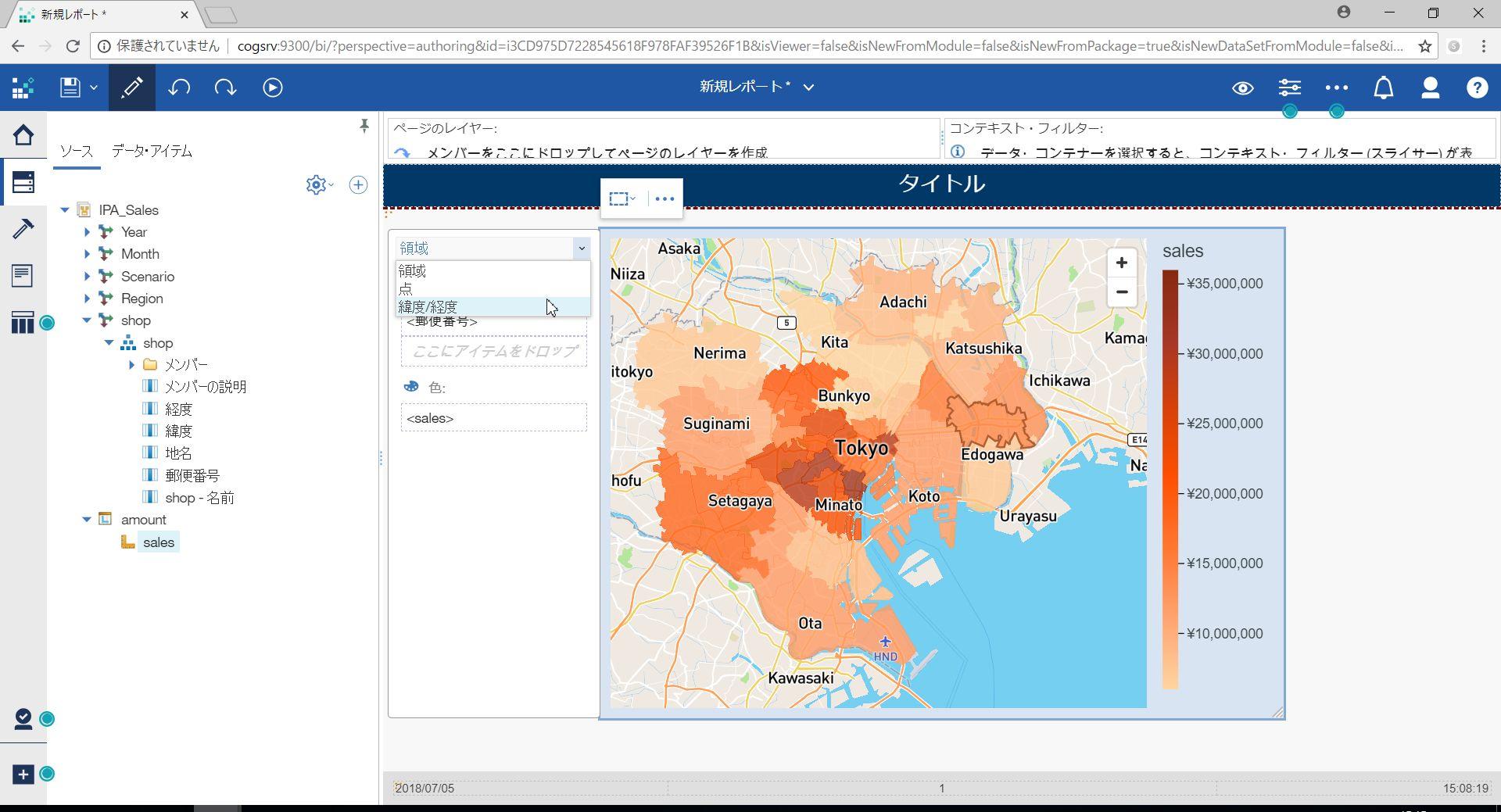Select the 緯度 attribute

[178, 431]
